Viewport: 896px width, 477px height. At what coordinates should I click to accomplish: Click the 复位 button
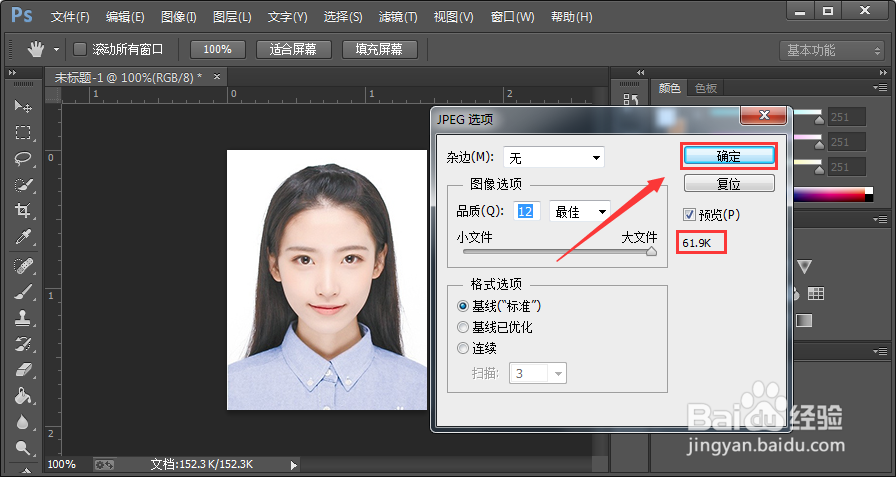click(x=729, y=184)
